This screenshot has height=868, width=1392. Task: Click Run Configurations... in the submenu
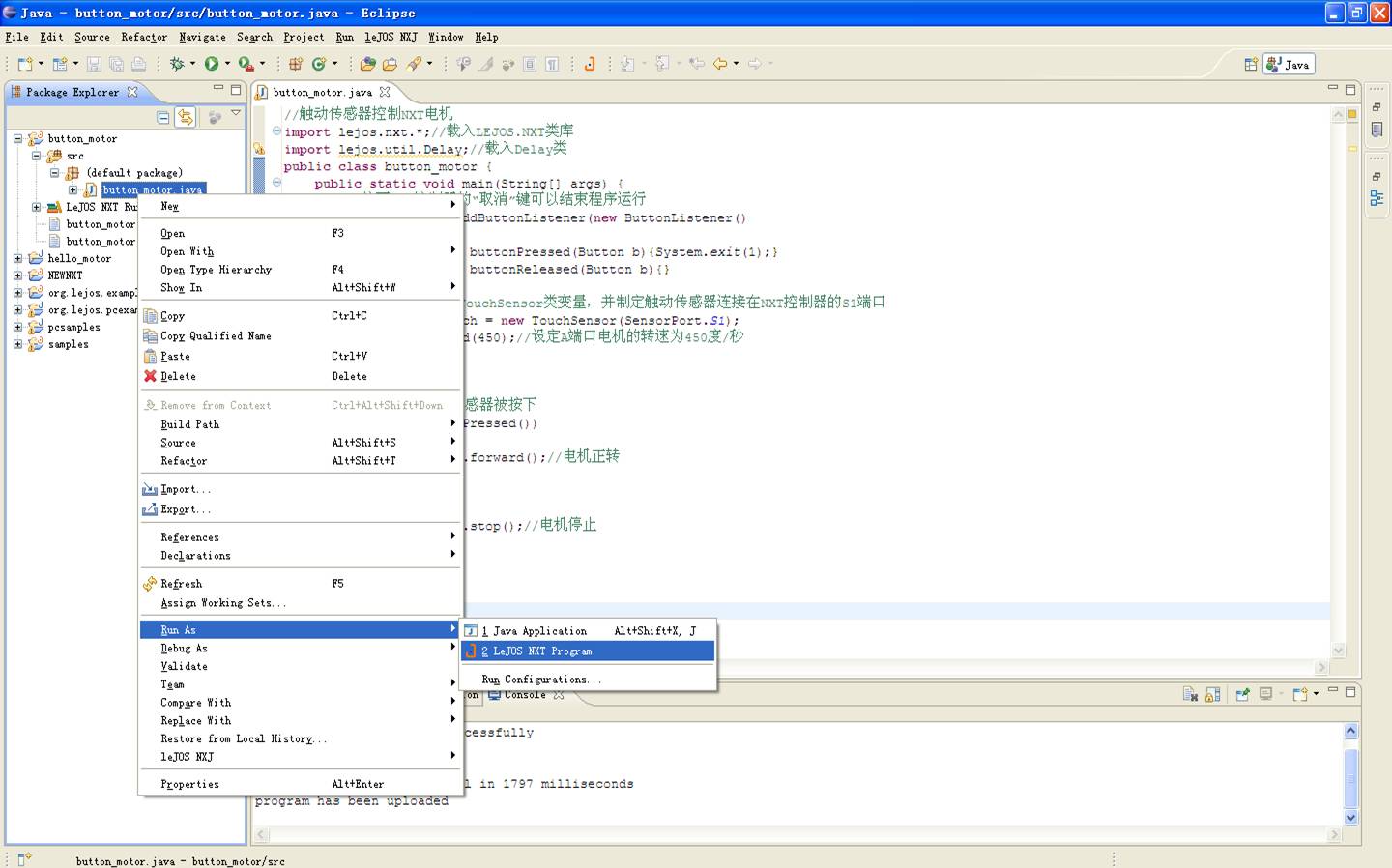pyautogui.click(x=541, y=680)
